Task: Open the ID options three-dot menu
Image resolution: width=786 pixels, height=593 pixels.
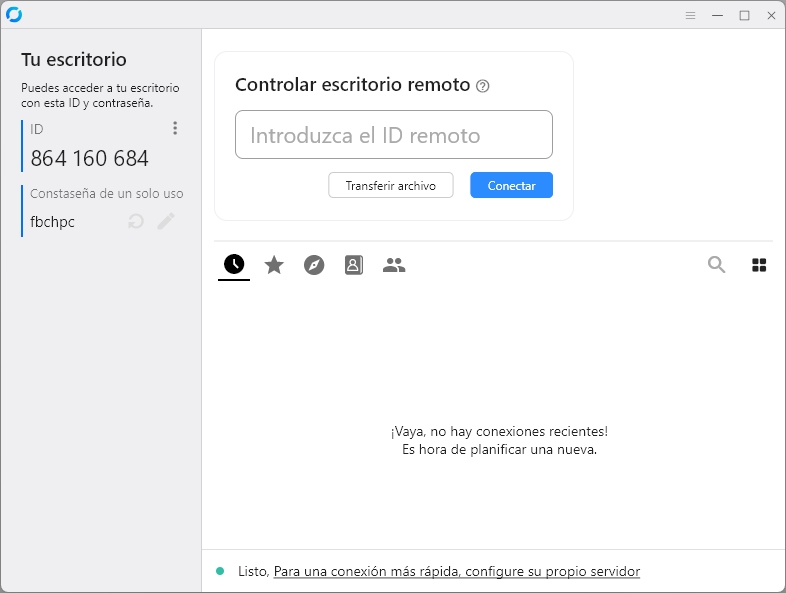Action: coord(175,128)
